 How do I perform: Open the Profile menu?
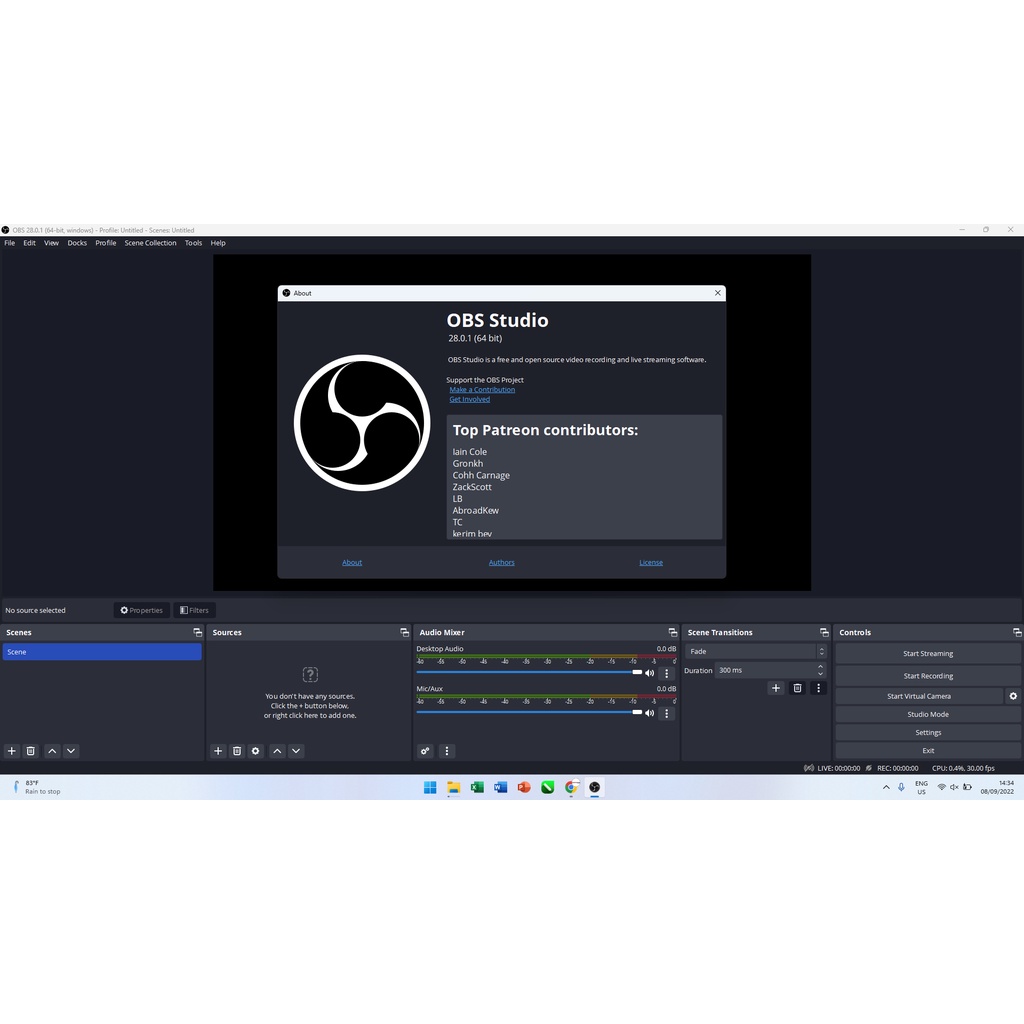coord(106,243)
